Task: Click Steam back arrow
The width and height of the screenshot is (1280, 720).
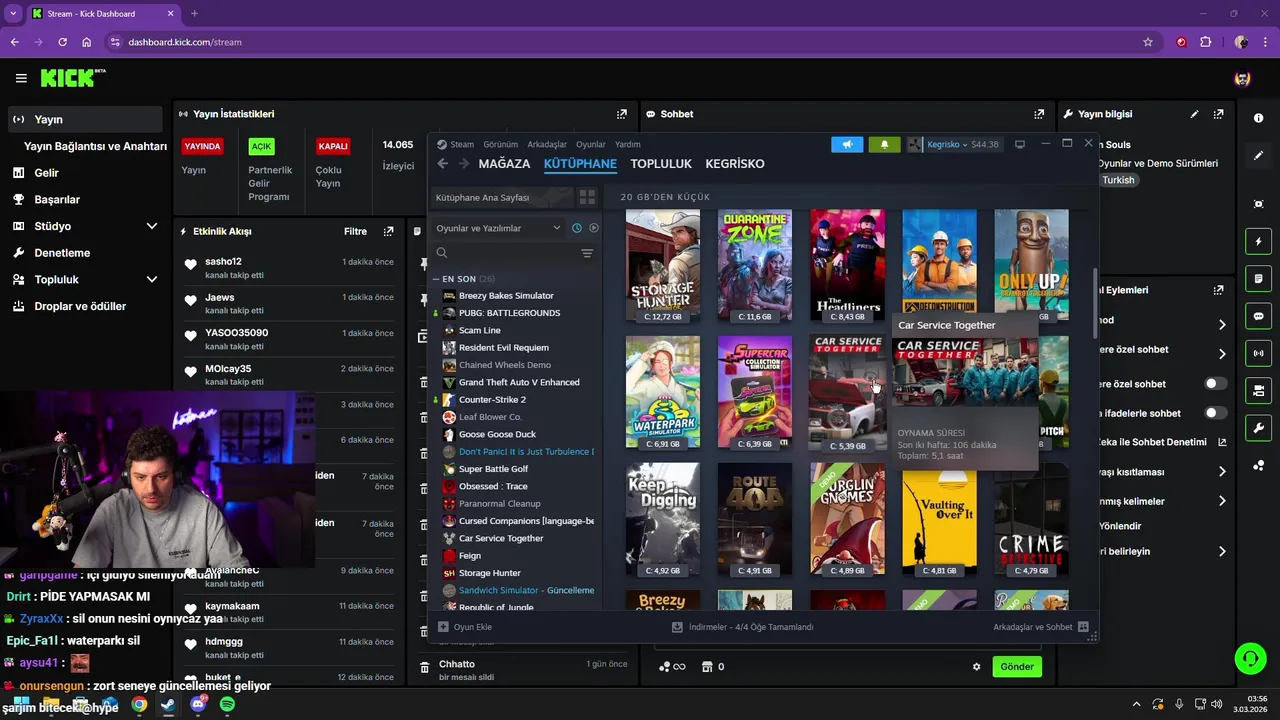Action: pyautogui.click(x=443, y=164)
